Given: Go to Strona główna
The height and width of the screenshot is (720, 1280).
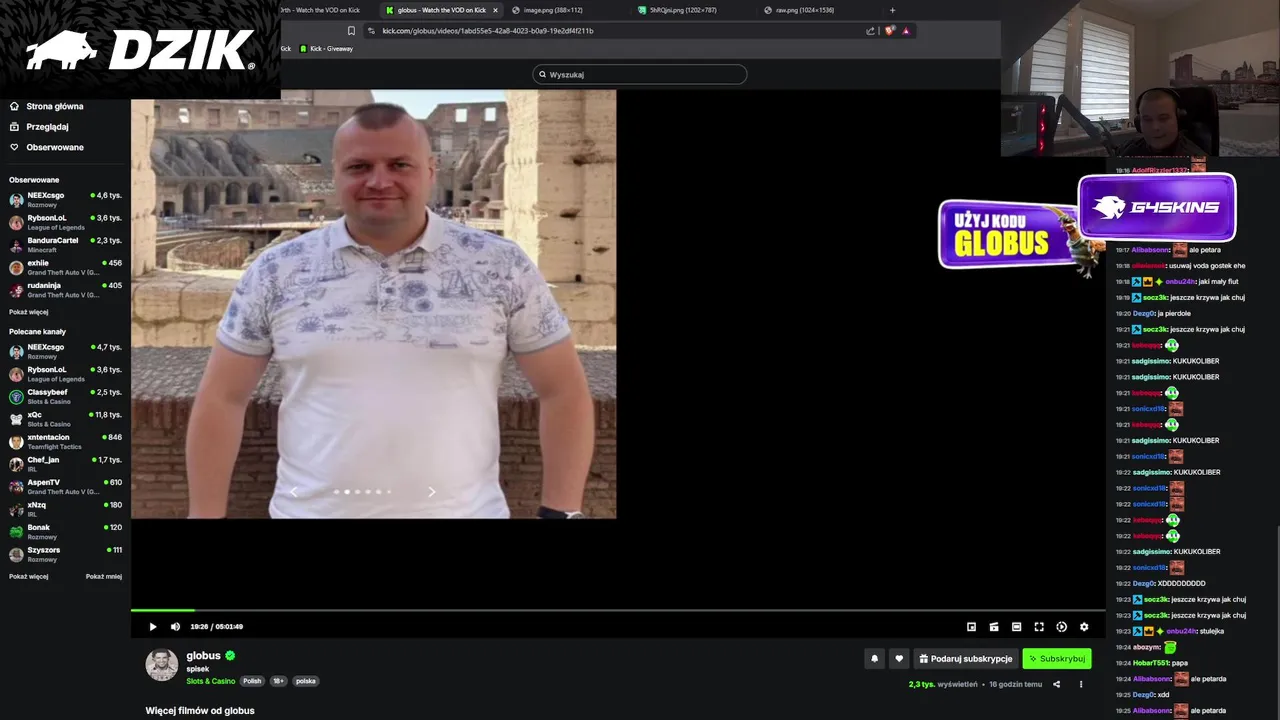Looking at the screenshot, I should pos(47,106).
